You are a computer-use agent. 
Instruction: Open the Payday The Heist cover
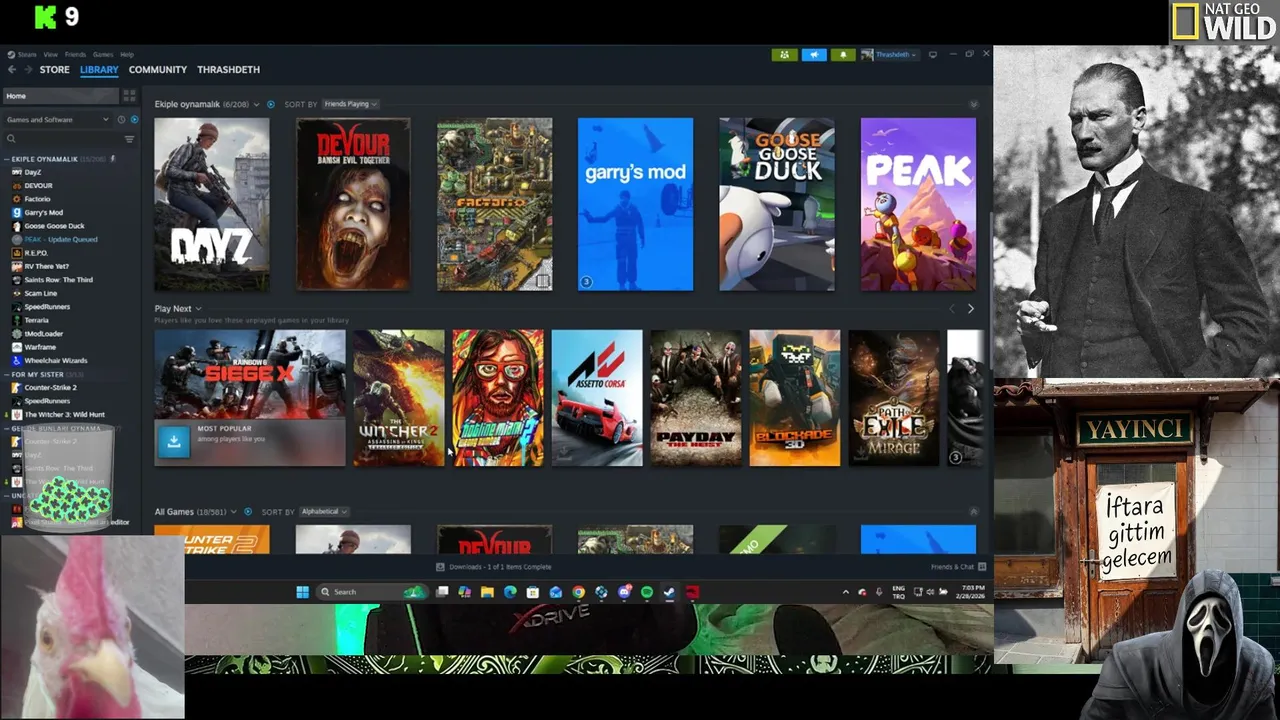[x=696, y=398]
